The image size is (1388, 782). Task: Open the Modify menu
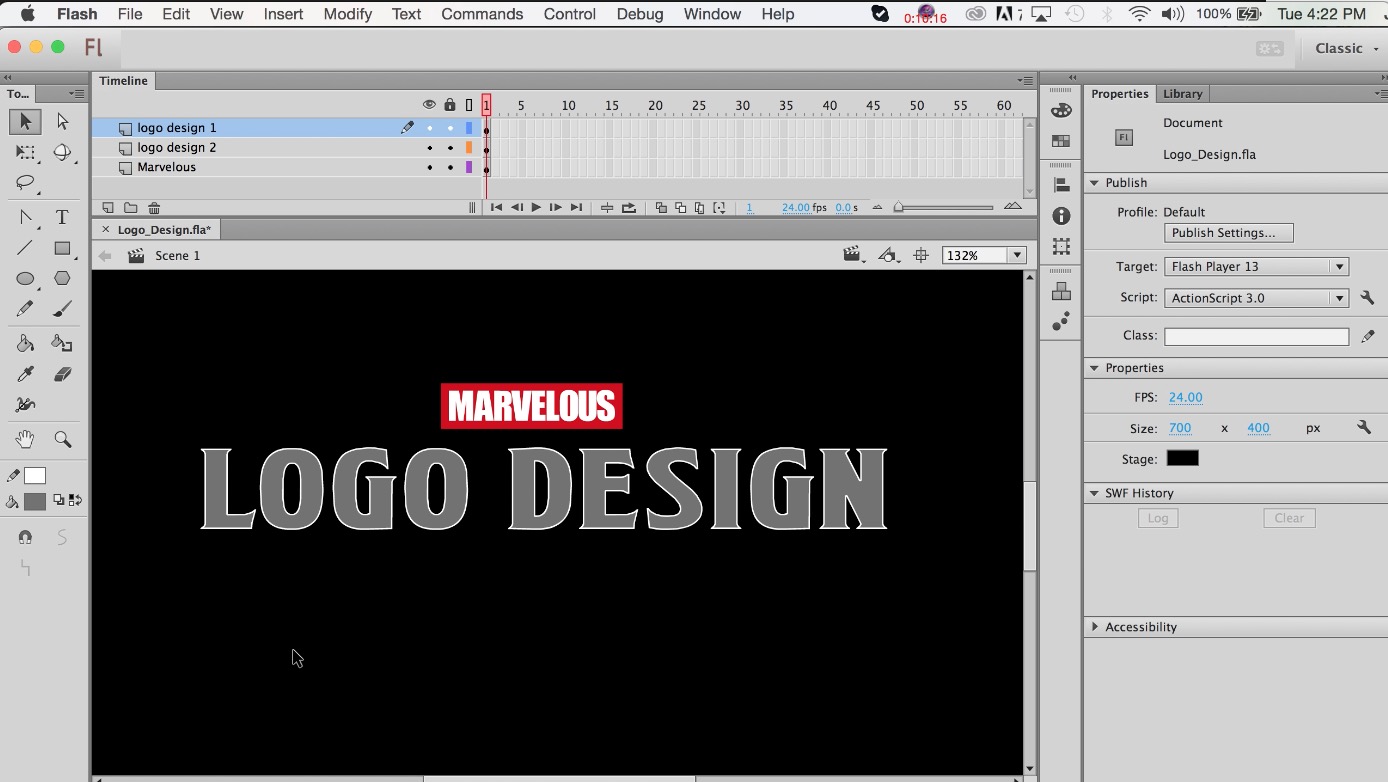[x=347, y=14]
